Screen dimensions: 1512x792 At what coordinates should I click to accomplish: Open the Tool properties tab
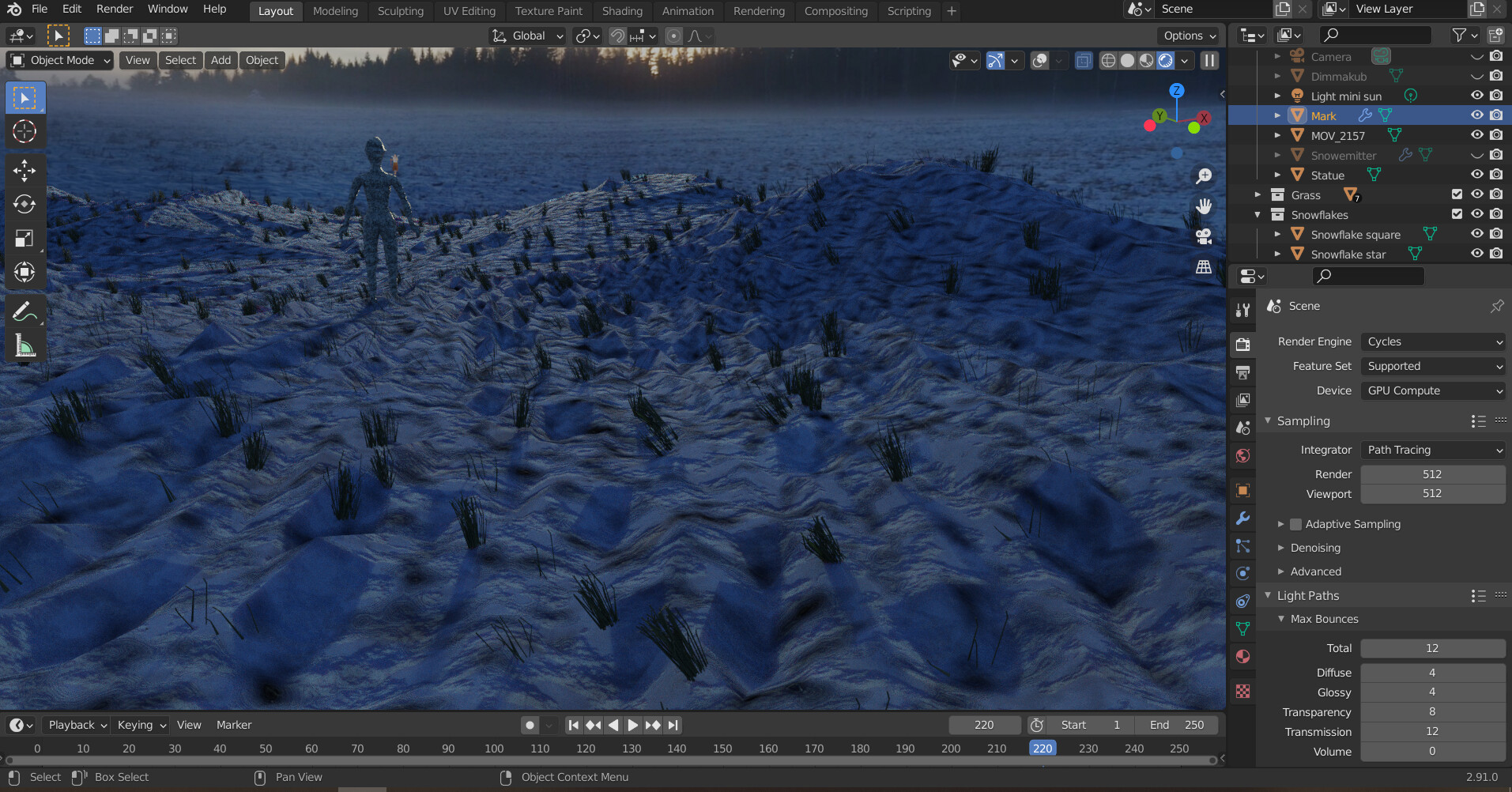pos(1243,310)
